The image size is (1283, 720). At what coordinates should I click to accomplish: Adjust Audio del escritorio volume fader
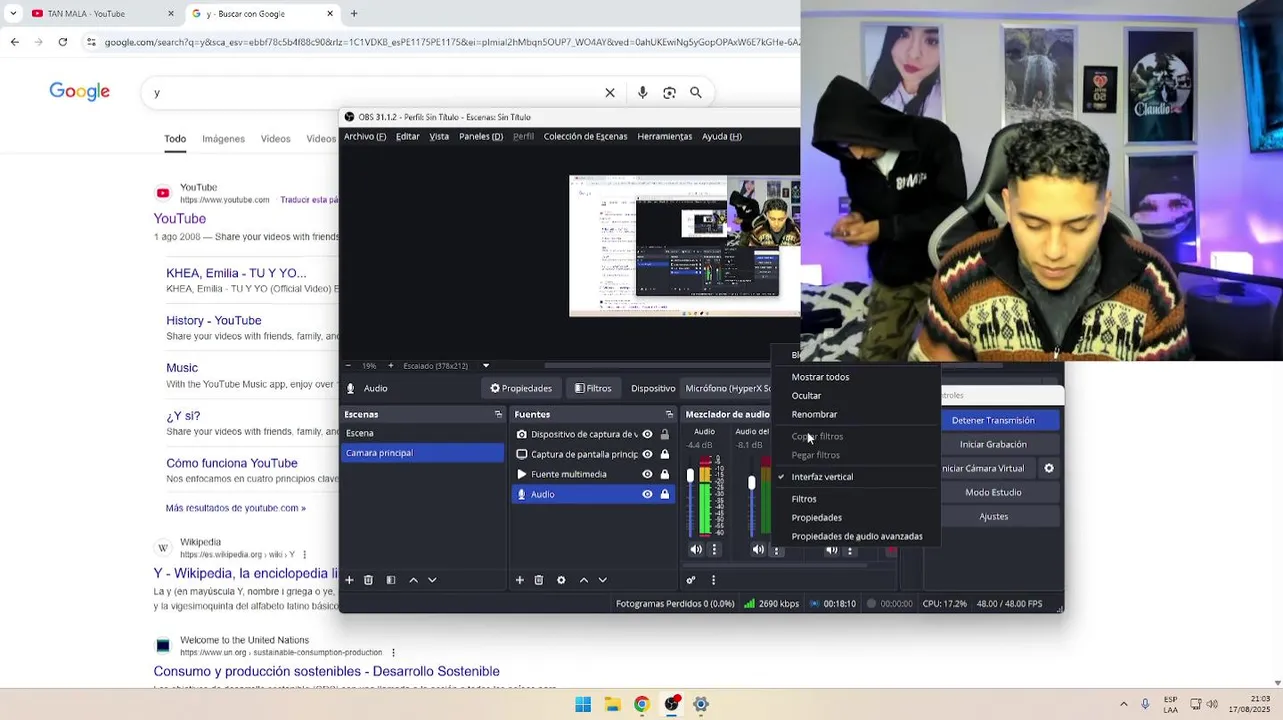point(751,483)
